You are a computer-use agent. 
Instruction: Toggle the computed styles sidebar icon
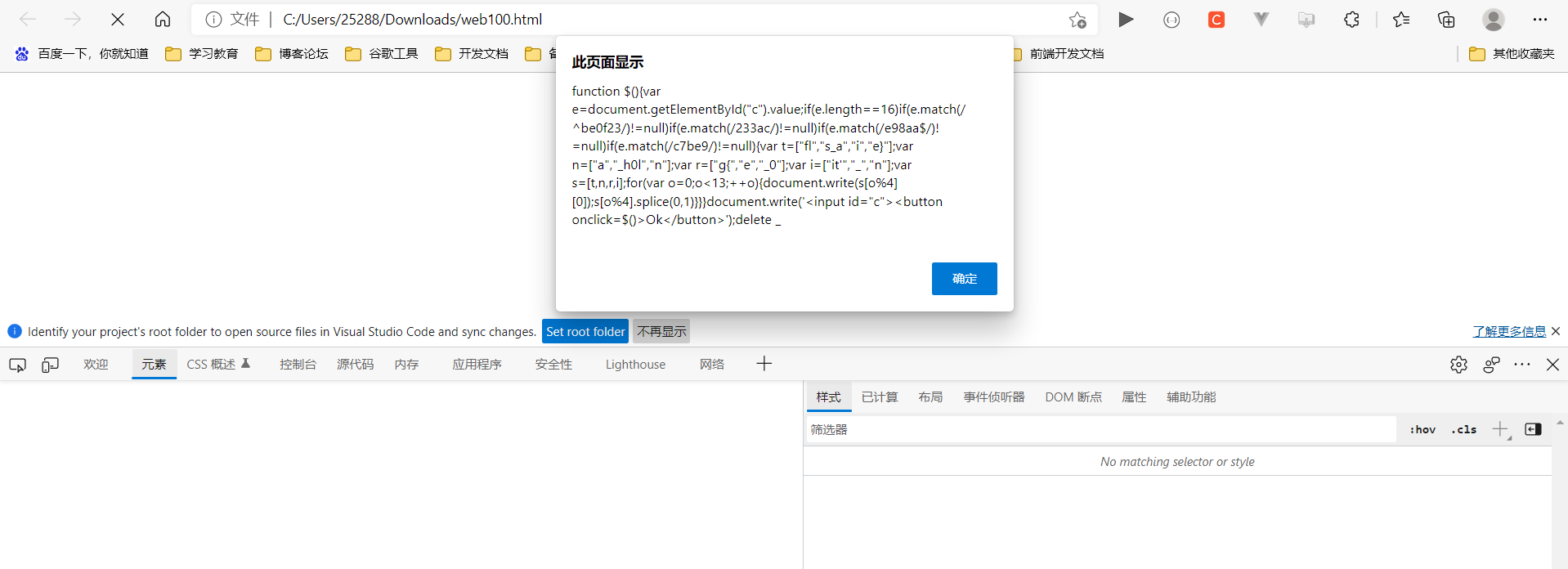pyautogui.click(x=1533, y=429)
